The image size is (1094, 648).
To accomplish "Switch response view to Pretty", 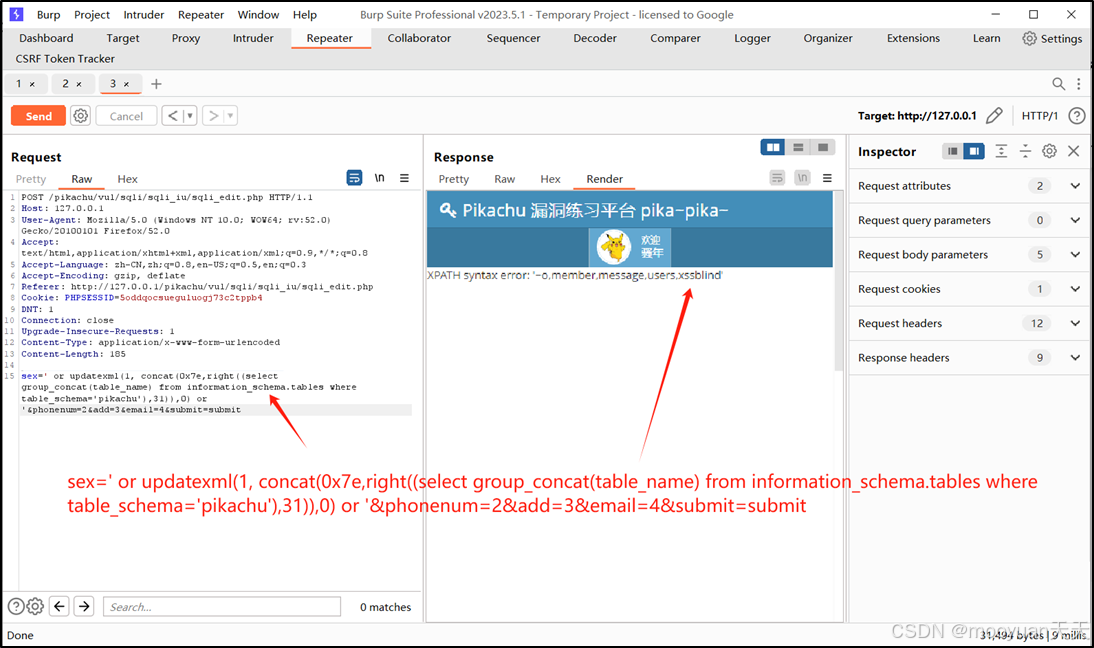I will (454, 179).
